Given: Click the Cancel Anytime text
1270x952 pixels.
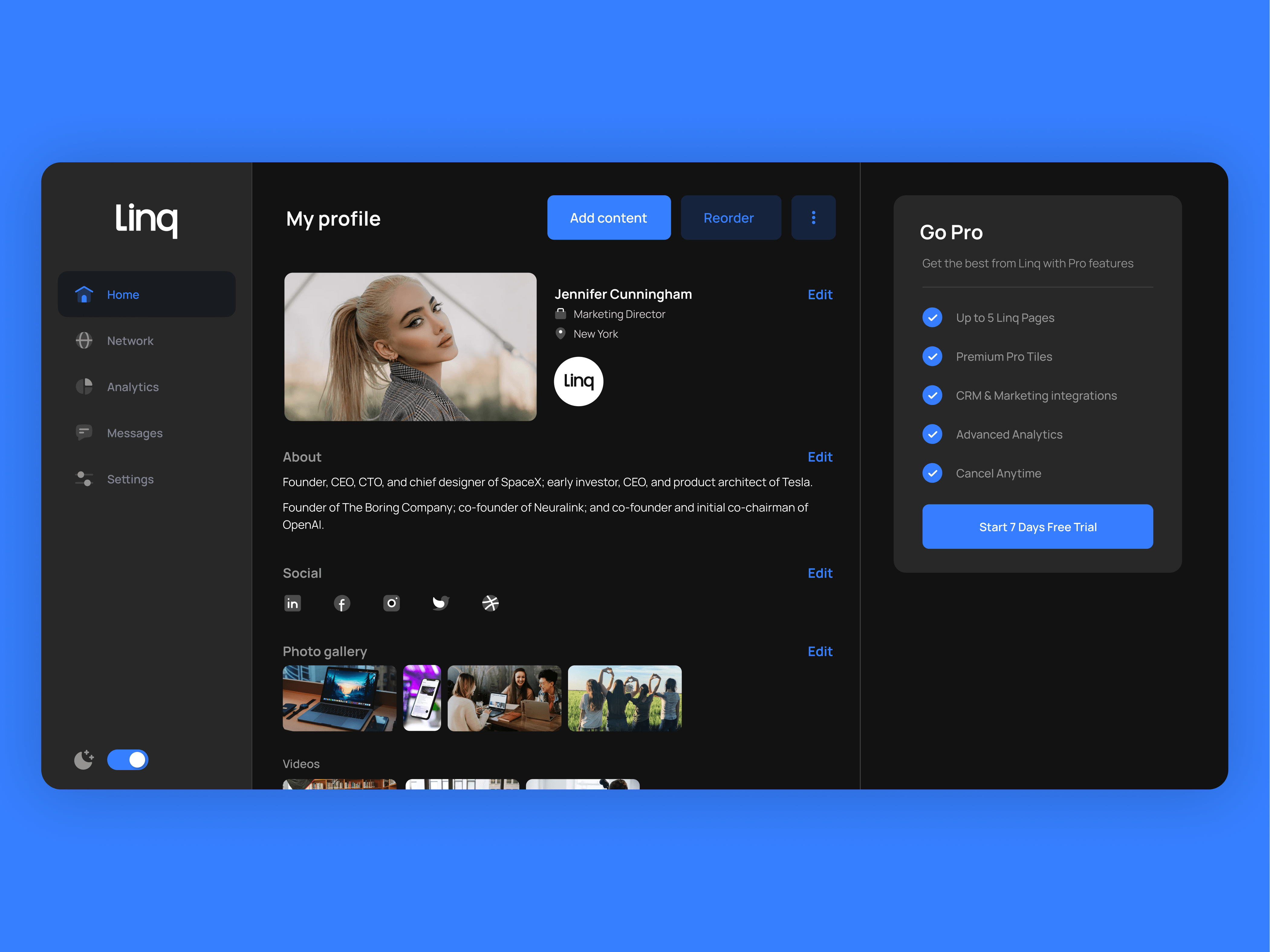Looking at the screenshot, I should point(999,473).
